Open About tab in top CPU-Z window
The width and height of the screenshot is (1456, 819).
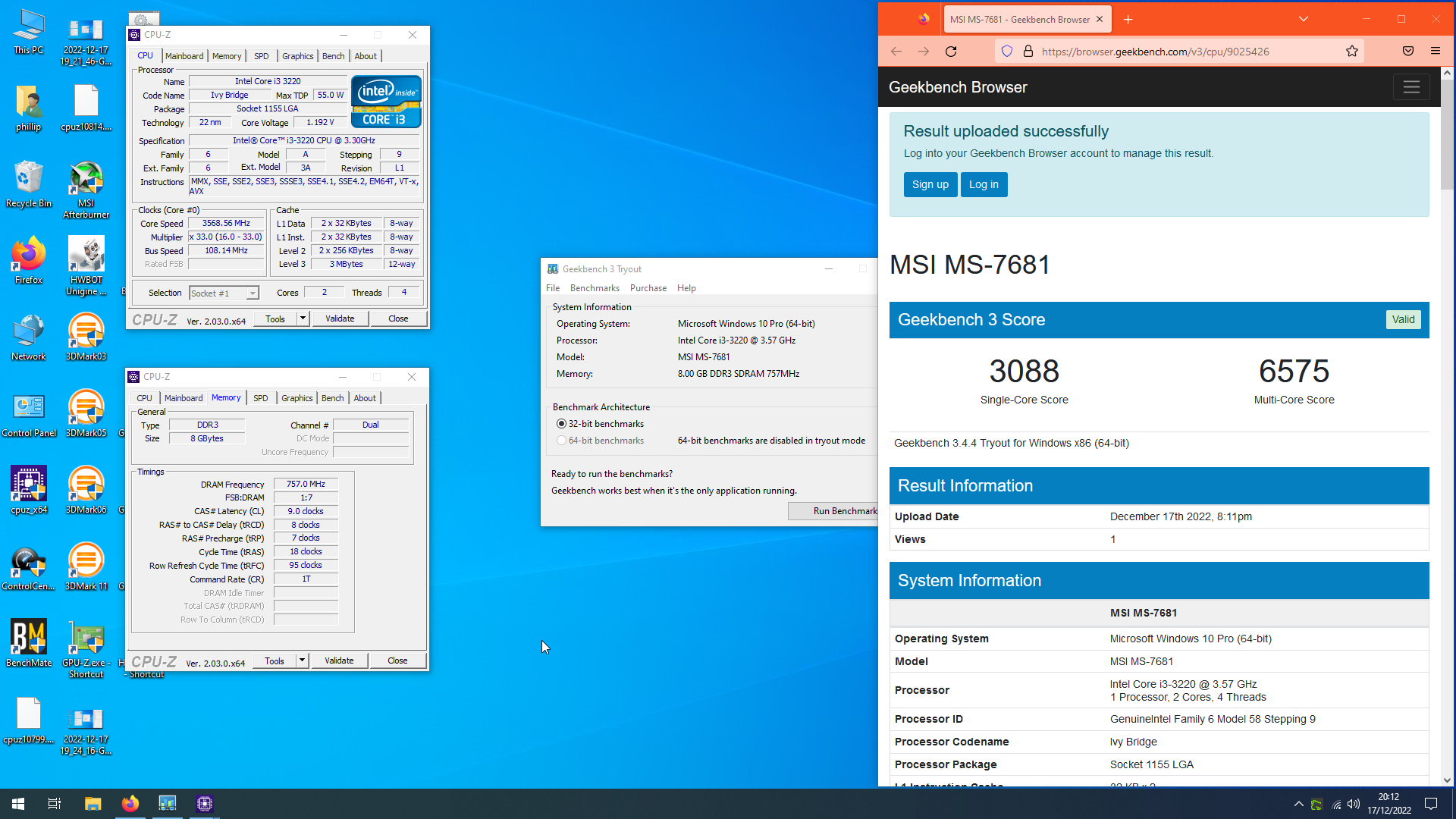coord(366,56)
